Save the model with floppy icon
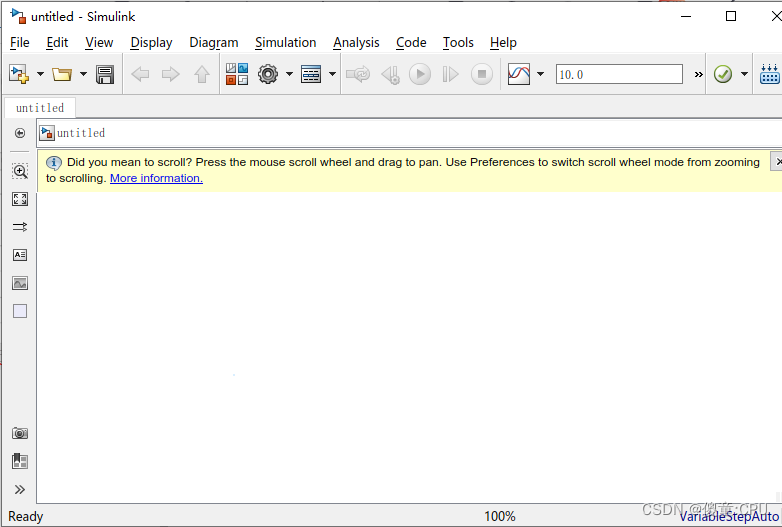The height and width of the screenshot is (527, 782). click(105, 74)
